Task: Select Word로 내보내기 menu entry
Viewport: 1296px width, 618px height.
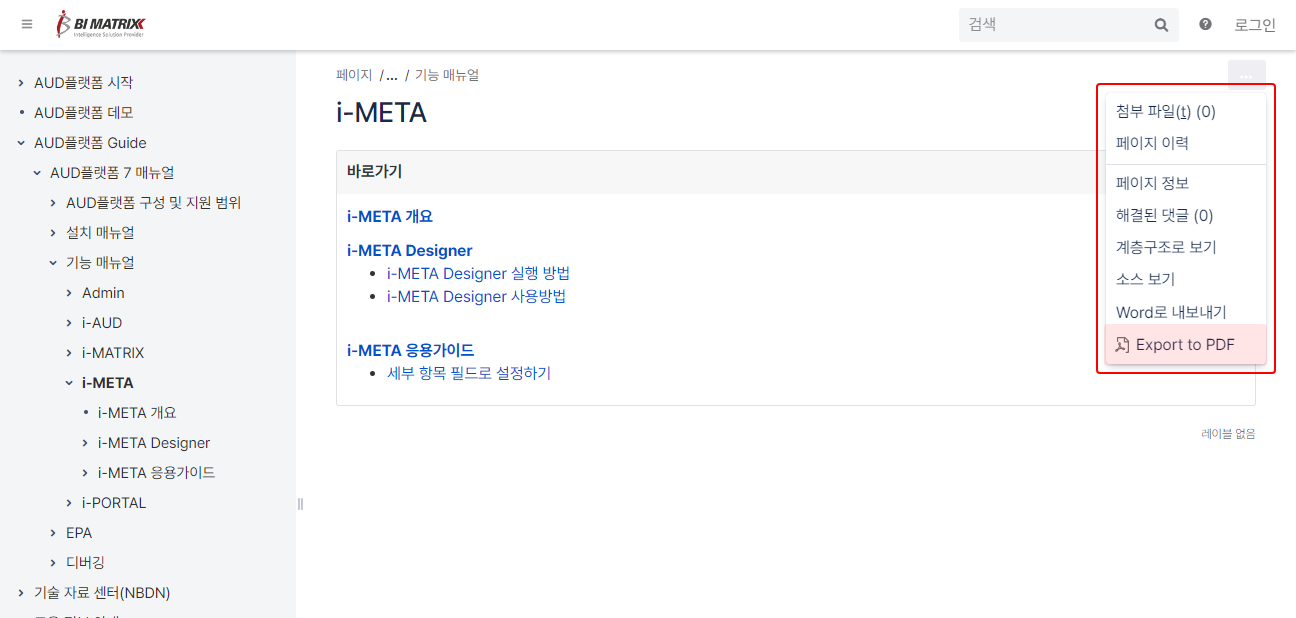Action: 1171,312
